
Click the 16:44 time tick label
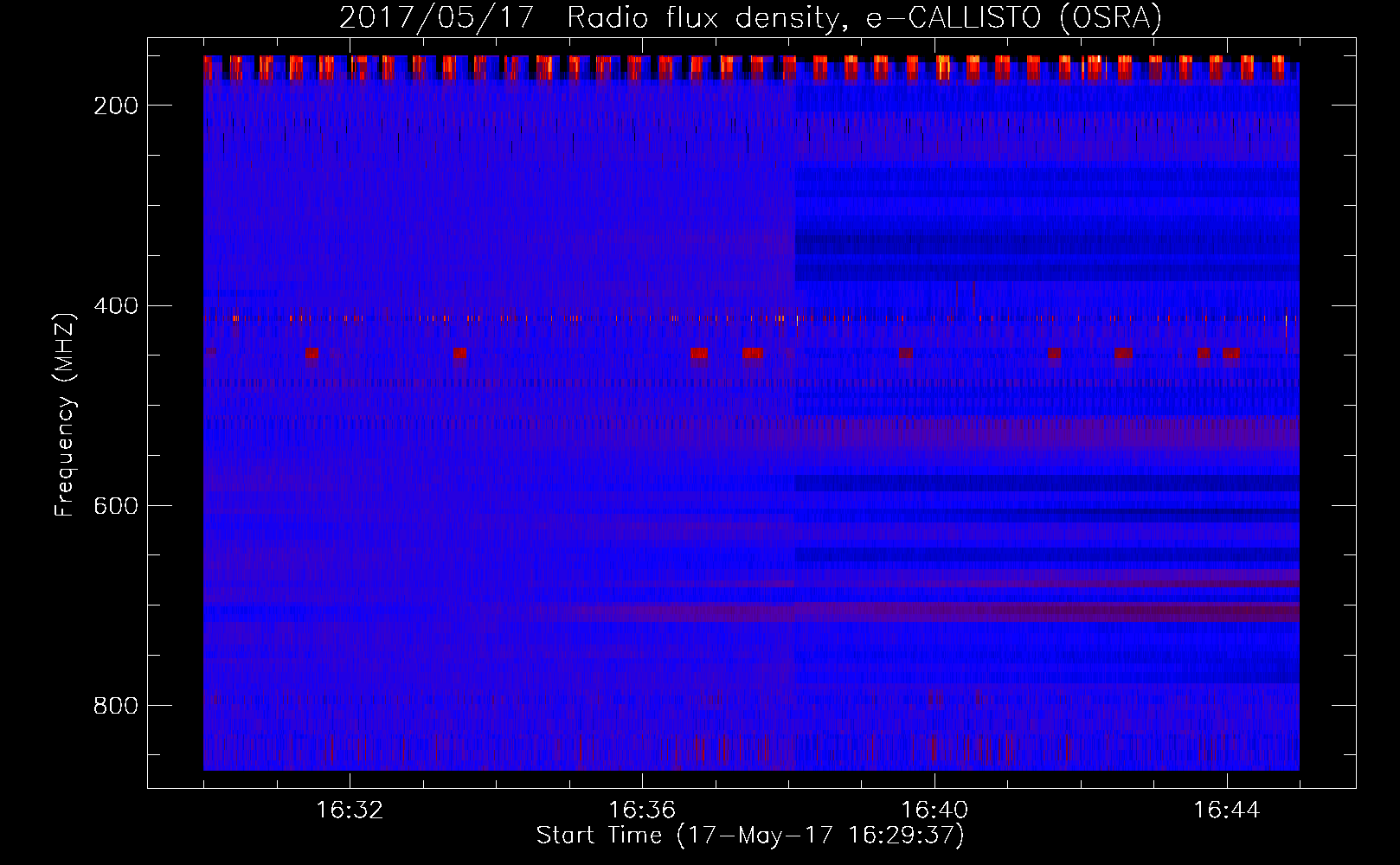tap(1227, 811)
